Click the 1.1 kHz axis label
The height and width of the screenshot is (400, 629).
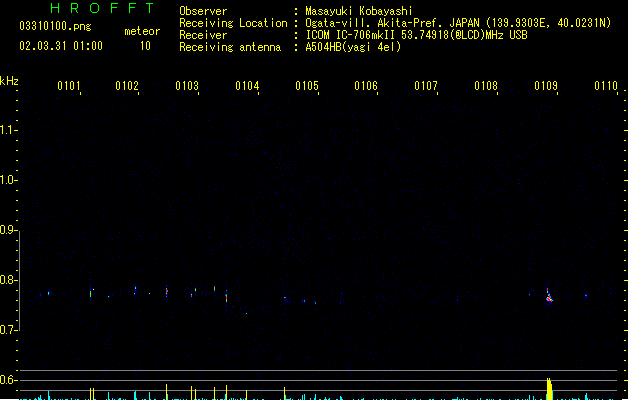[x=7, y=130]
